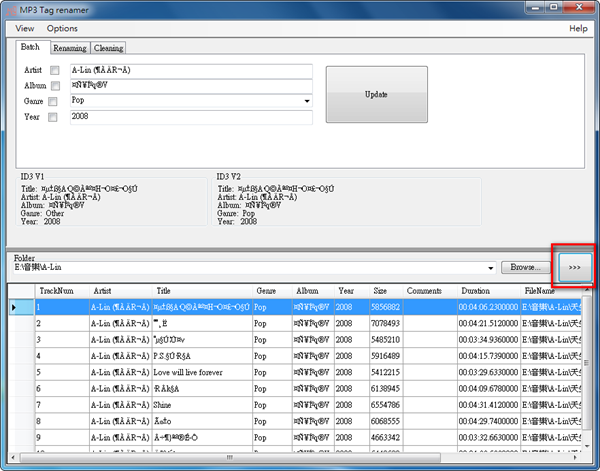Tick the Year checkbox
This screenshot has height=471, width=600.
point(55,118)
